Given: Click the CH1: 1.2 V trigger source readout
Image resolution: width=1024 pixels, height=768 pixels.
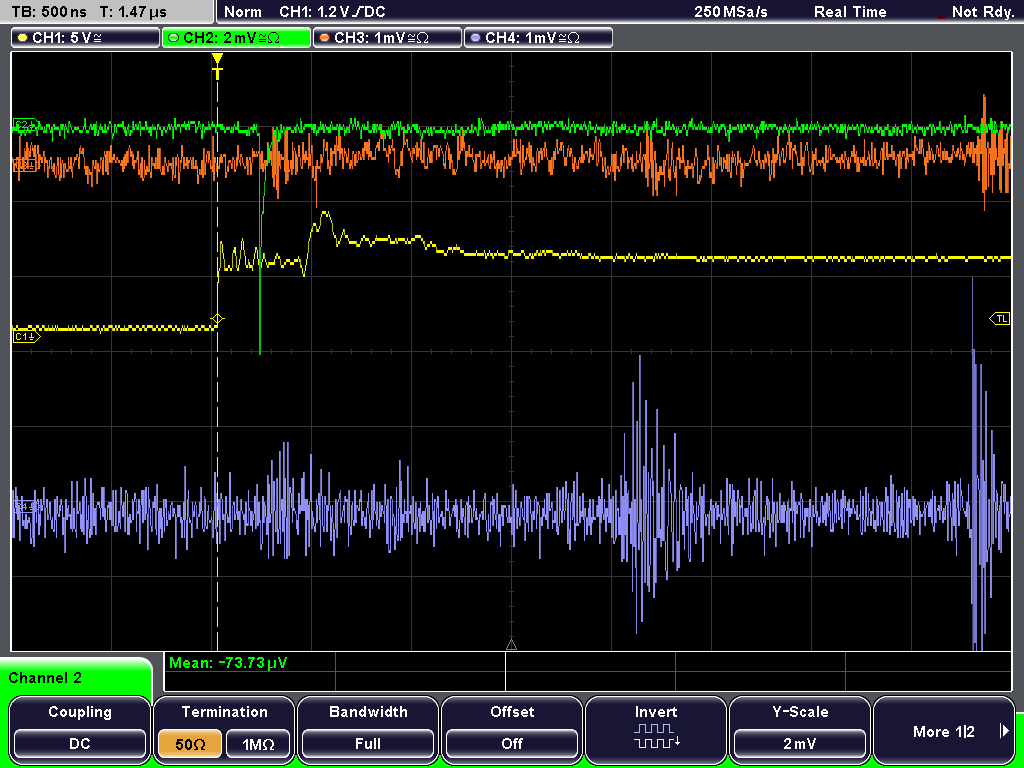Looking at the screenshot, I should pos(332,12).
